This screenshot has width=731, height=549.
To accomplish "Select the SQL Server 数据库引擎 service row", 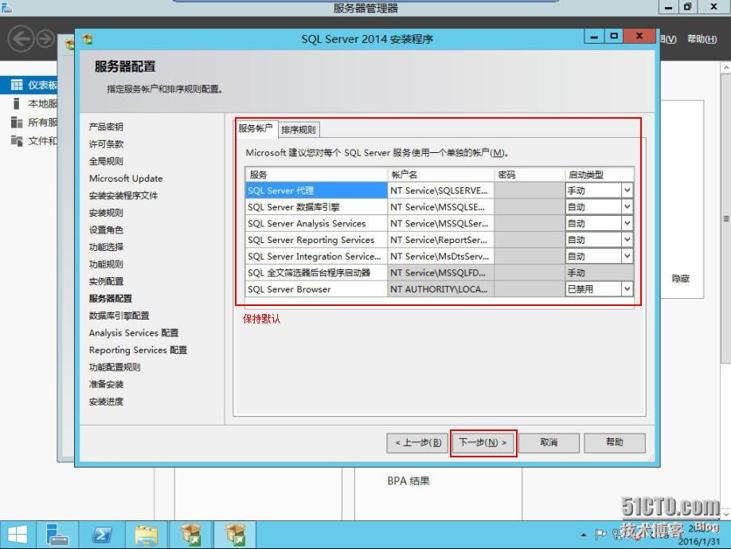I will (x=316, y=206).
